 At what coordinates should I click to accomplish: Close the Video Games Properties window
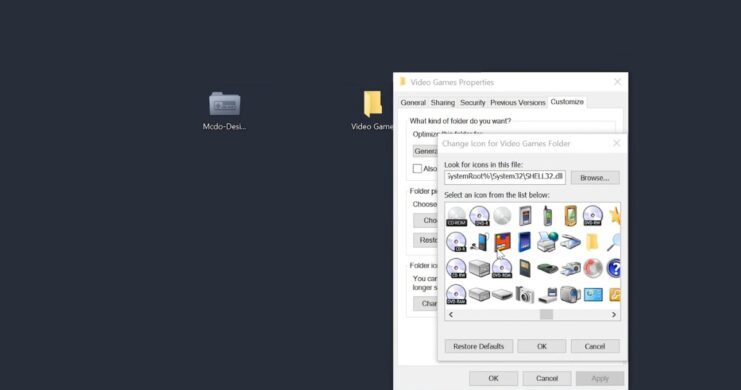[618, 82]
